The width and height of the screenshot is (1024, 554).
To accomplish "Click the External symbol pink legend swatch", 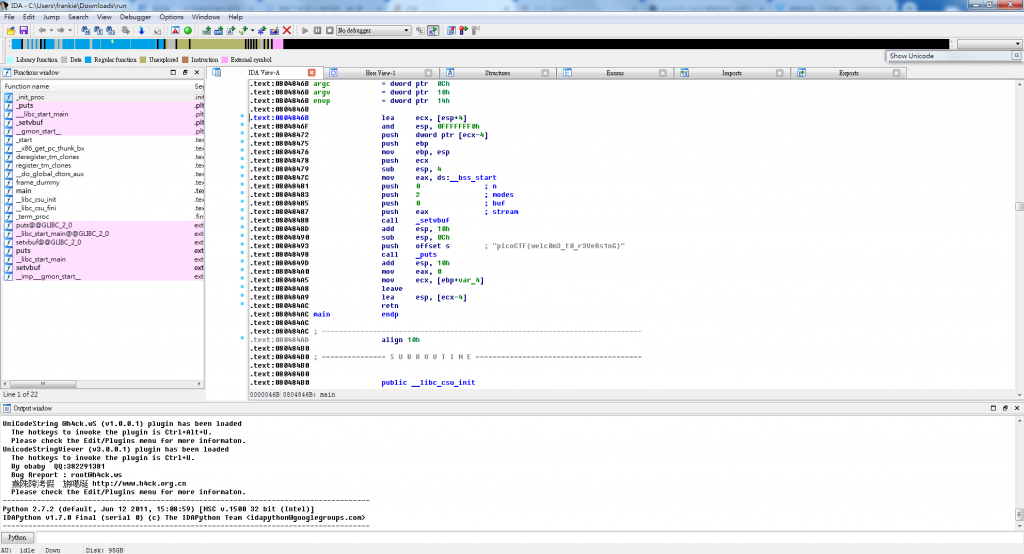I will (x=225, y=60).
